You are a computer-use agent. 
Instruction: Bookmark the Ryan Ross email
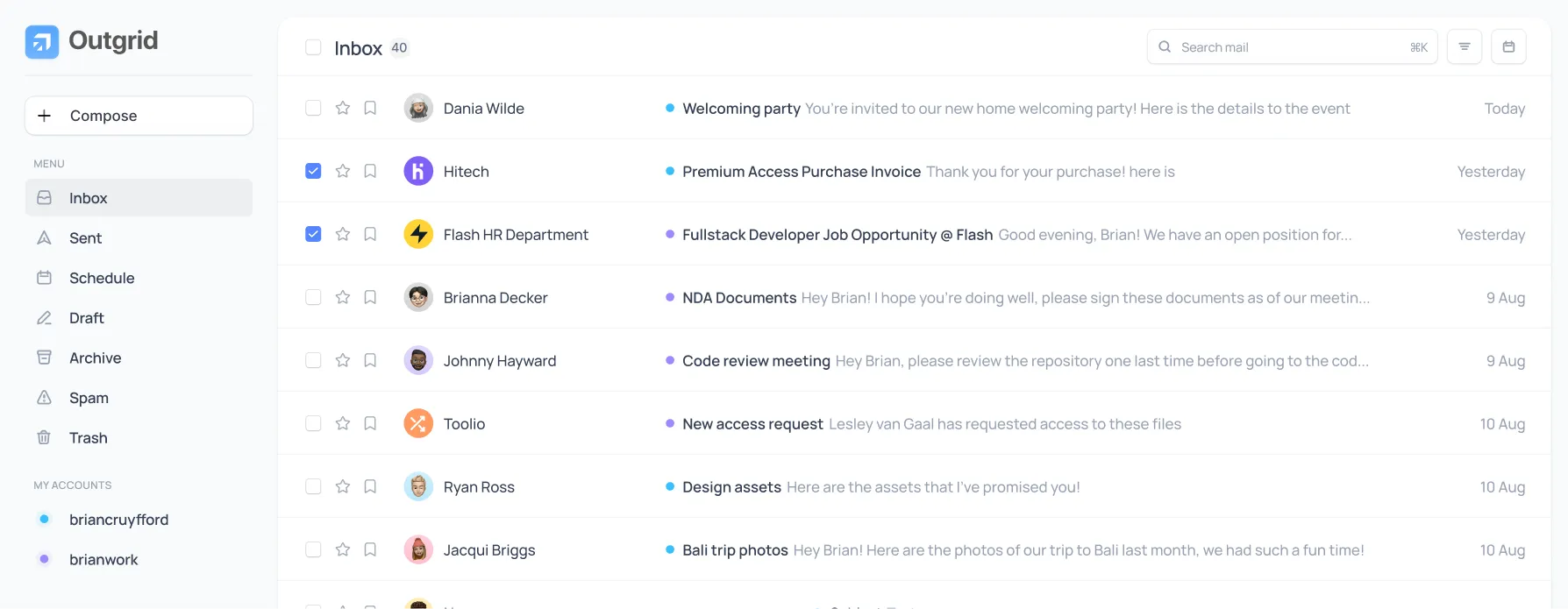tap(370, 486)
